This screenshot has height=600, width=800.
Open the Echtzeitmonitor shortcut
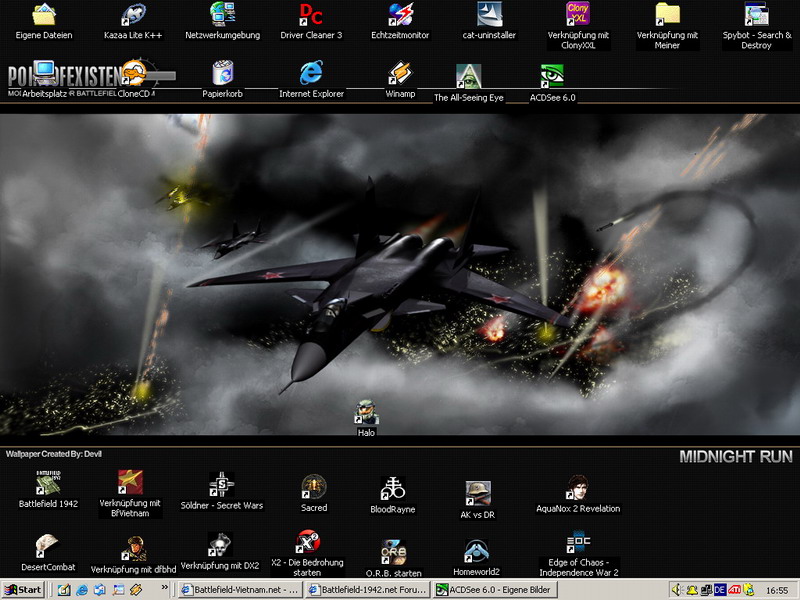point(400,15)
